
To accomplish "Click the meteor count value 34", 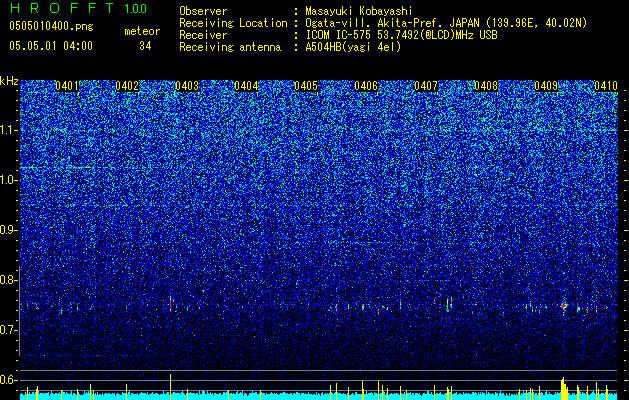I will point(145,46).
